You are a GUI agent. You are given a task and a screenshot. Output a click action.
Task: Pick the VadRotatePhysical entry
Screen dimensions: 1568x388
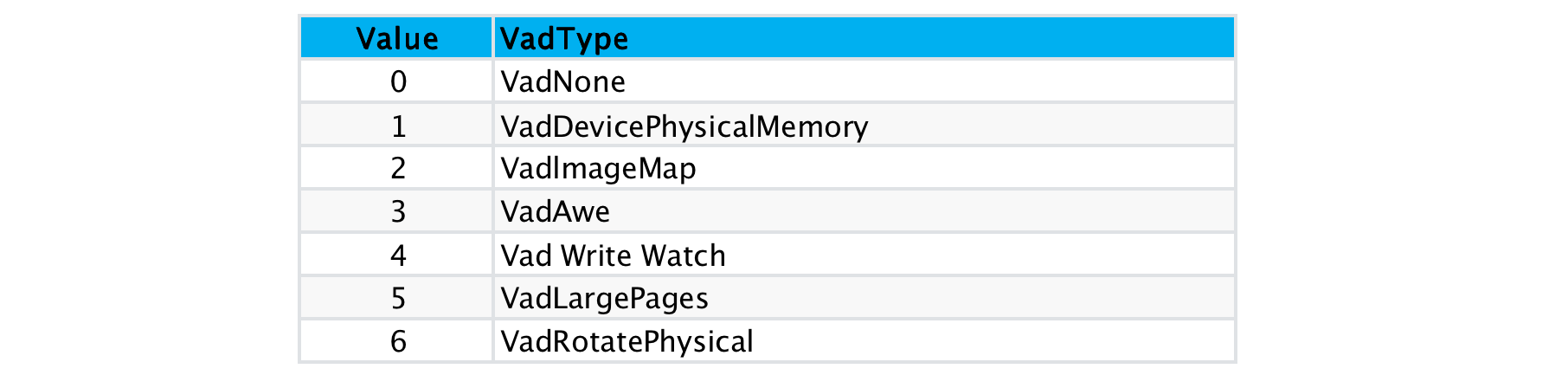[627, 342]
